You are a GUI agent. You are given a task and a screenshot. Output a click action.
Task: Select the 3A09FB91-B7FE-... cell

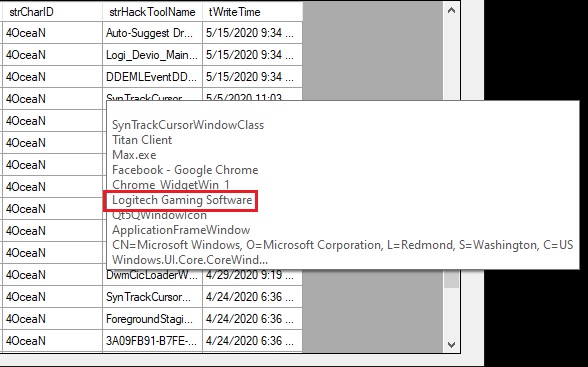(x=153, y=341)
